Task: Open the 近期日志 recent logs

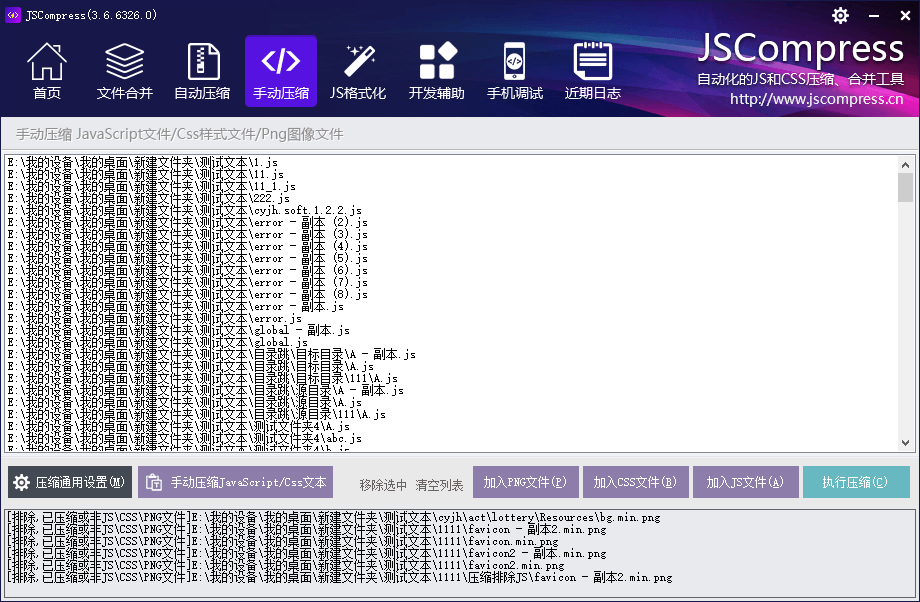Action: pyautogui.click(x=593, y=71)
